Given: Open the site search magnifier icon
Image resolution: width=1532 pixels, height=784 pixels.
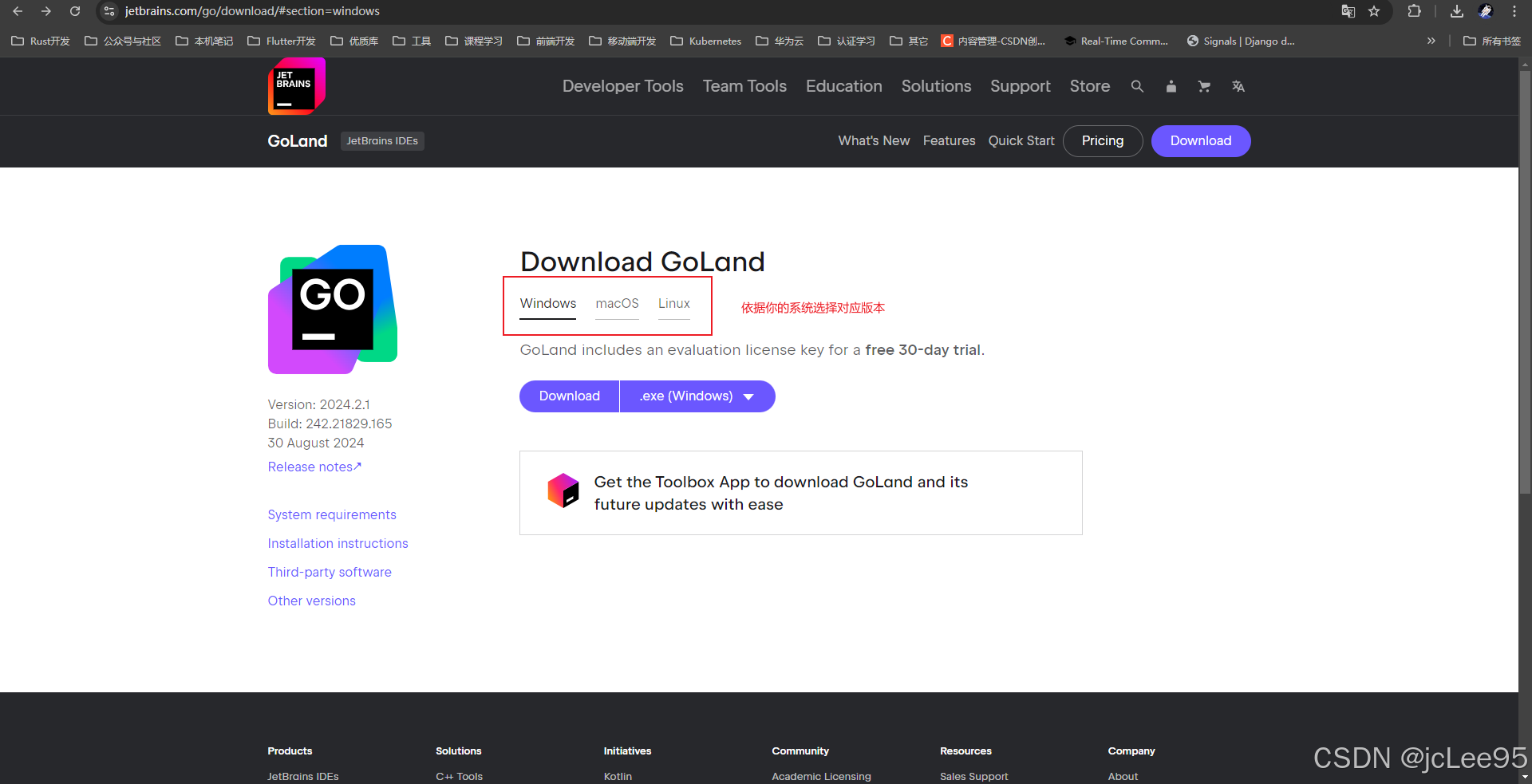Looking at the screenshot, I should tap(1137, 86).
